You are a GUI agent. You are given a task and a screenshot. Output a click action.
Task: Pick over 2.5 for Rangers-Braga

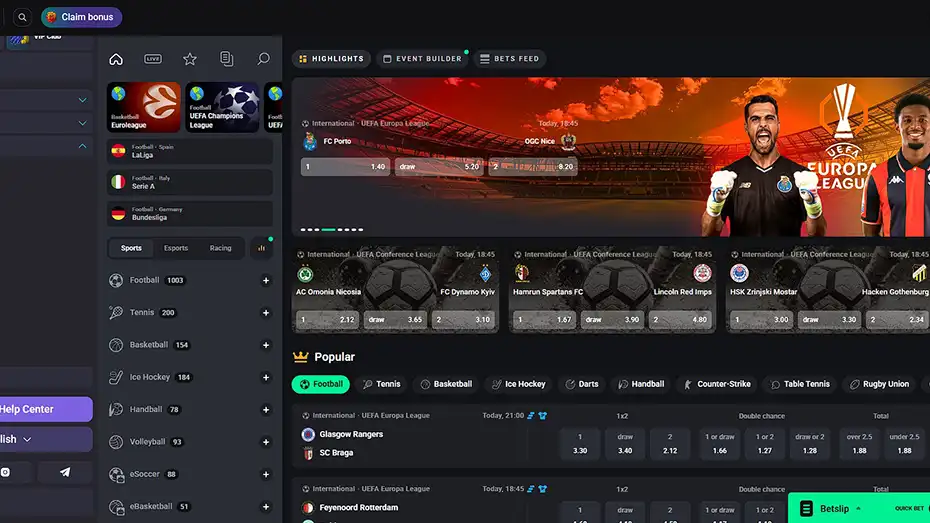(x=859, y=444)
